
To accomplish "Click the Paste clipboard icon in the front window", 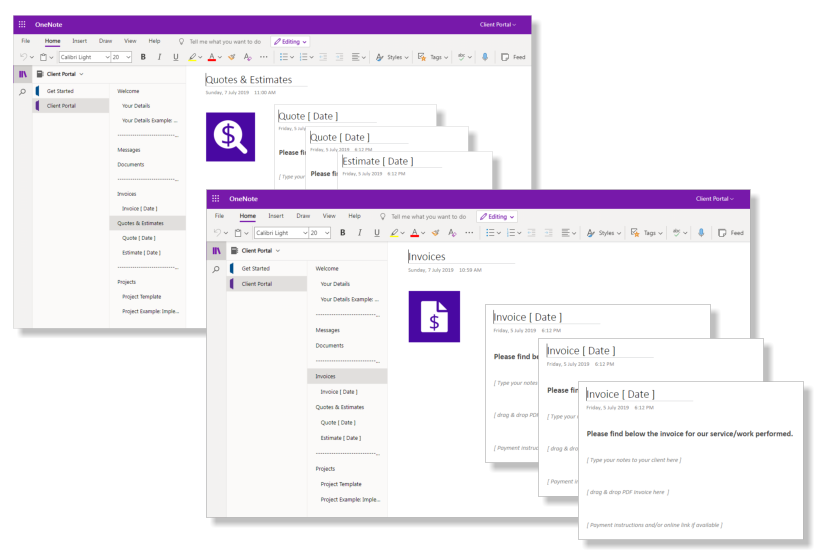I will pyautogui.click(x=238, y=233).
